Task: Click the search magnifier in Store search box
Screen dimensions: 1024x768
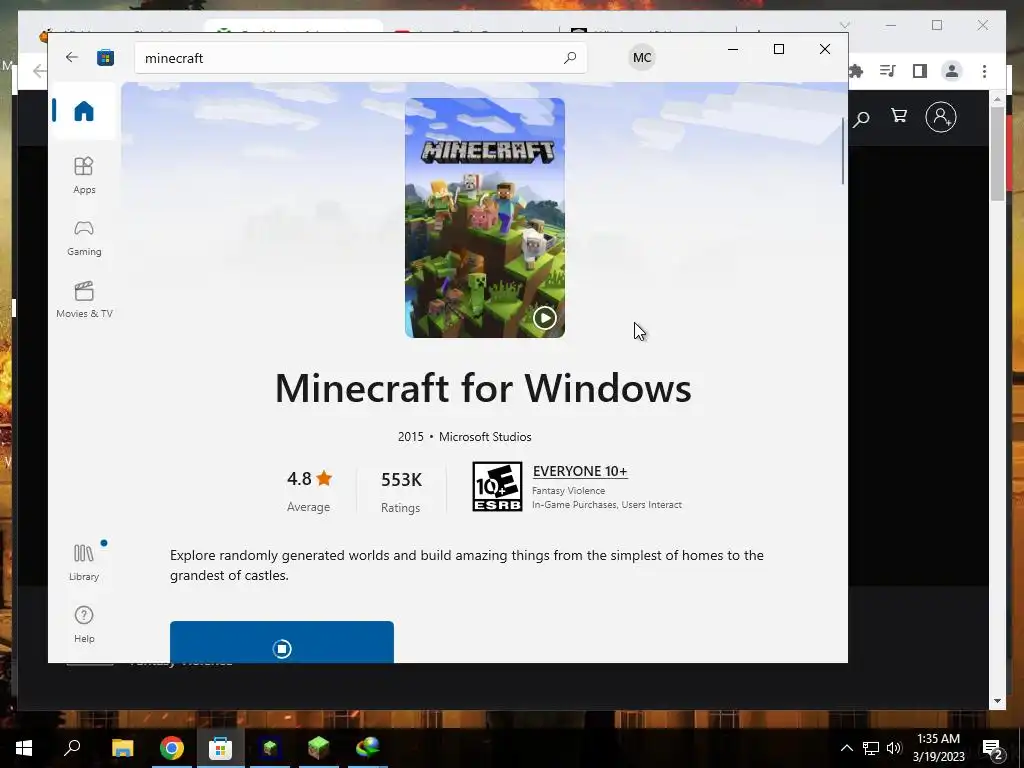Action: click(569, 57)
